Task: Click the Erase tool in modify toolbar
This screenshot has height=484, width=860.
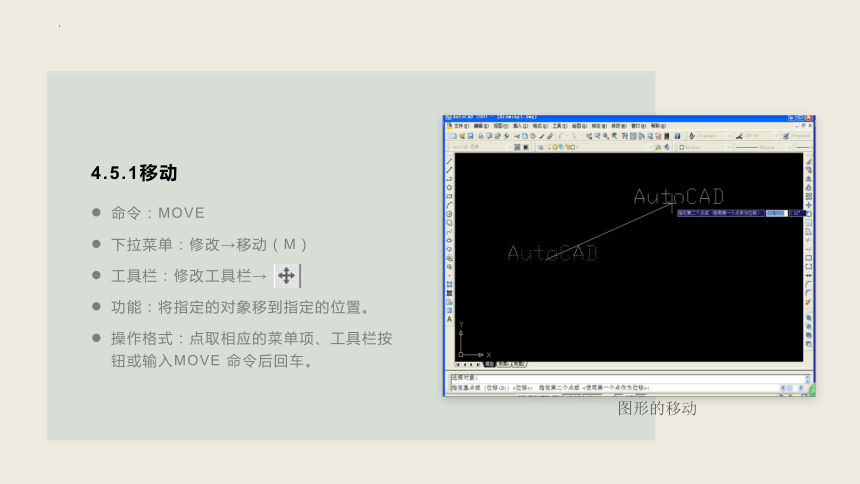Action: pos(808,161)
